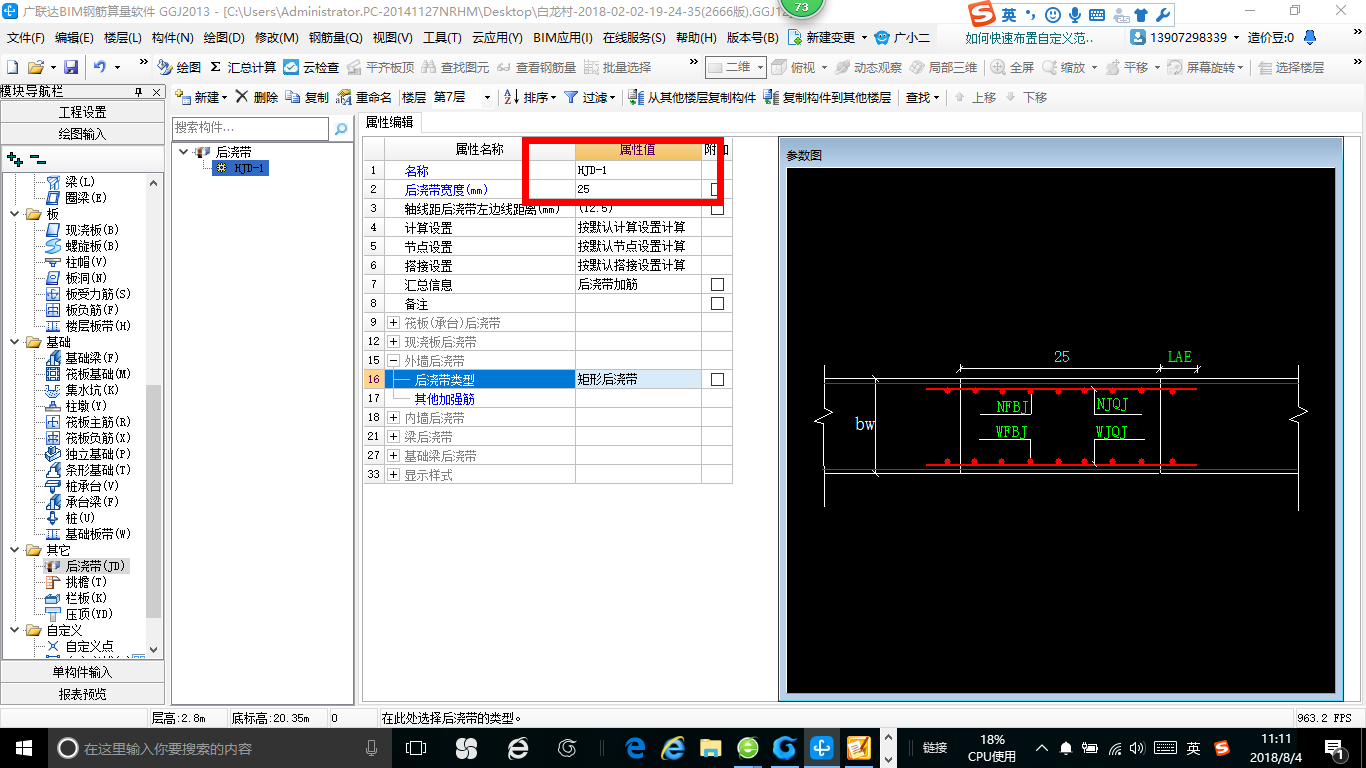Click the new file icon
The image size is (1366, 768).
12,67
